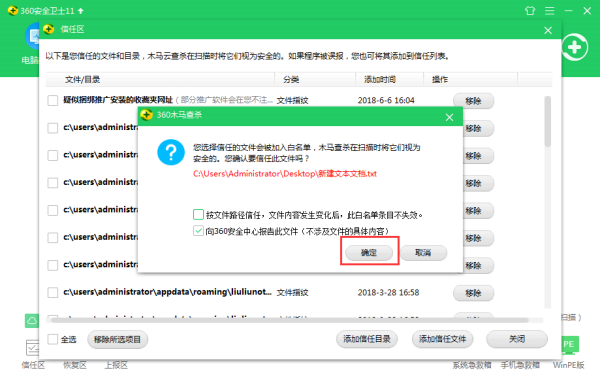This screenshot has height=379, width=600.
Task: Sort by 添加时间 column header
Action: 389,80
